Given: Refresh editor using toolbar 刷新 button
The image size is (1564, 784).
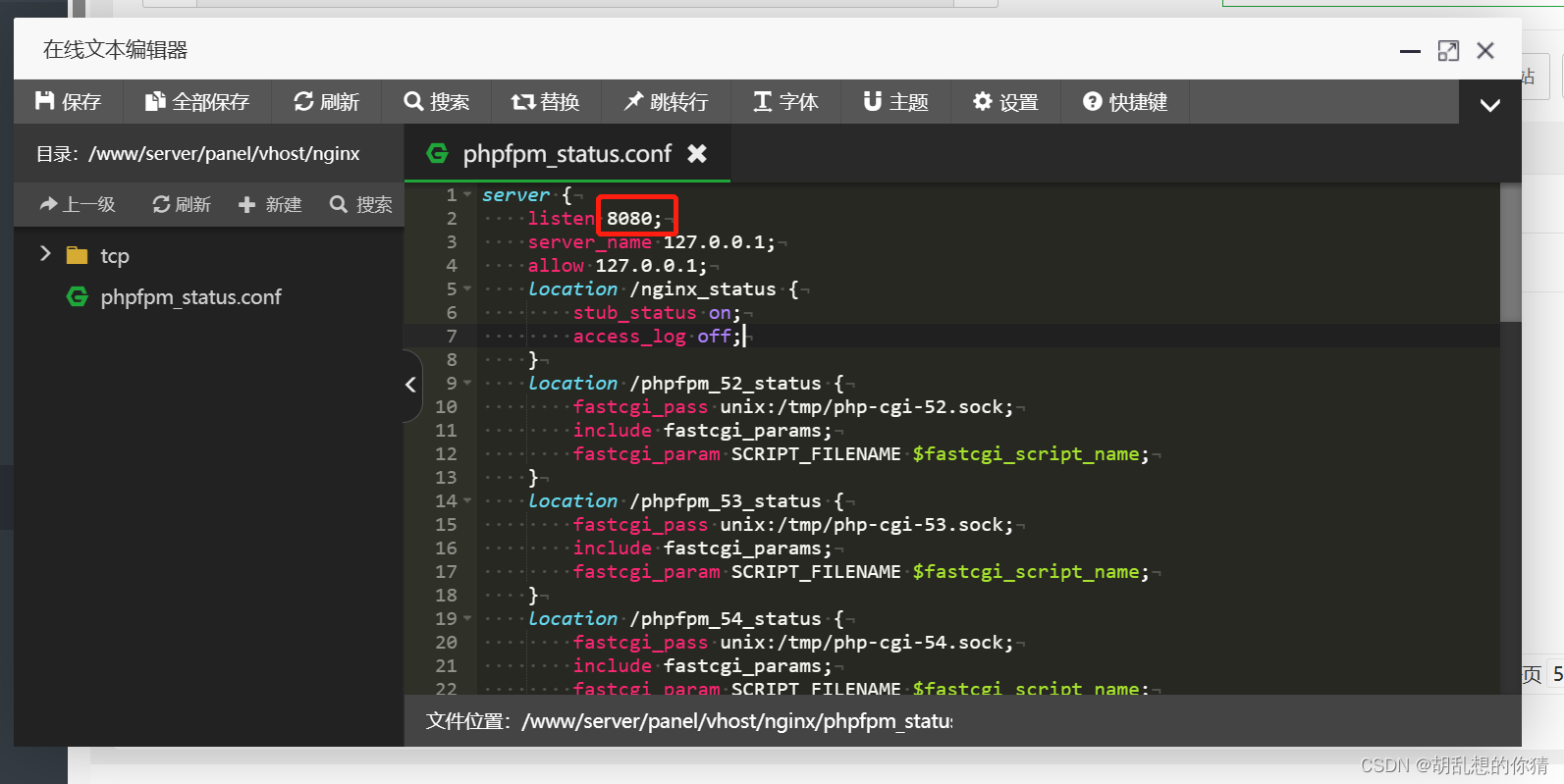Looking at the screenshot, I should point(327,102).
